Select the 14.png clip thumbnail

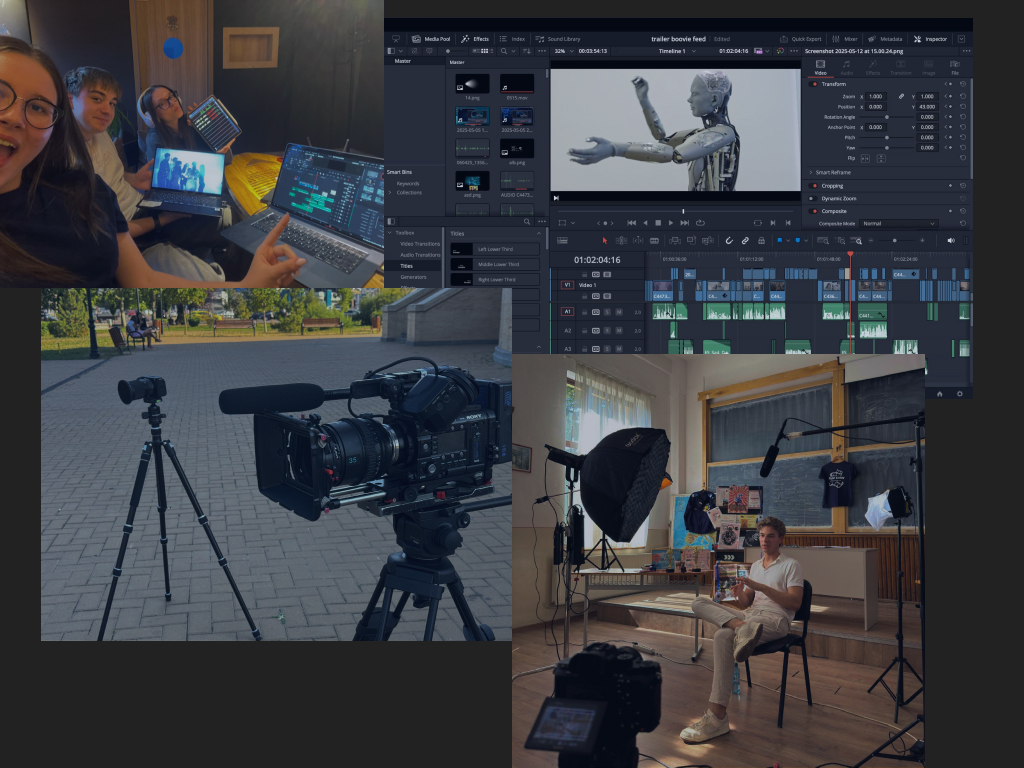472,84
